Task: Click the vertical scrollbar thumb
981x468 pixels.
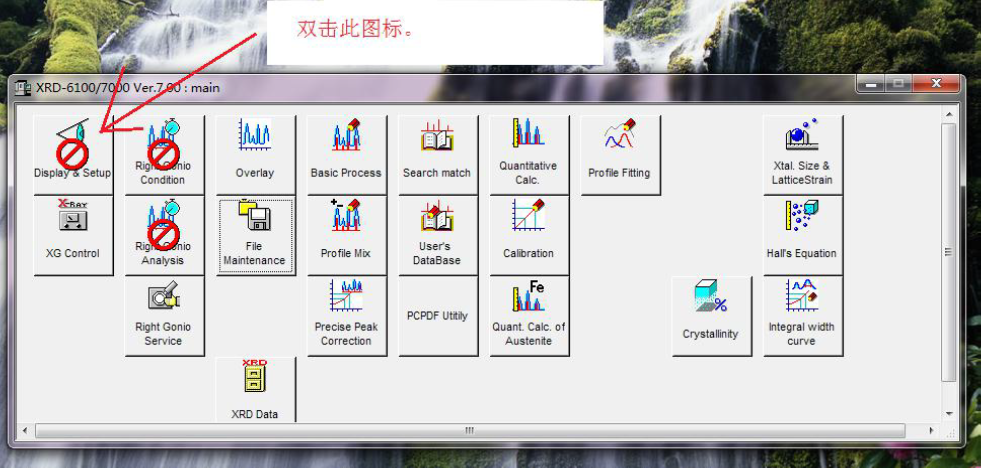Action: [x=949, y=252]
